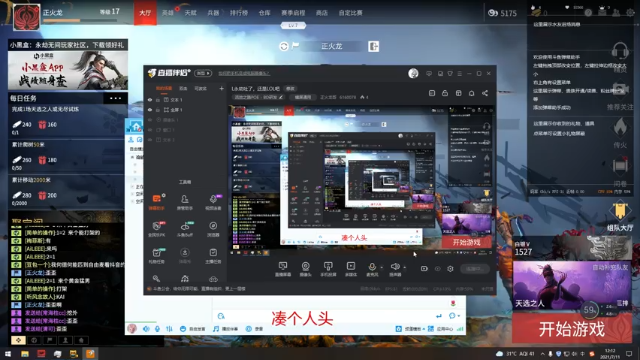Expand the chat bubble dropdown arrow
640x360 pixels.
(459, 316)
